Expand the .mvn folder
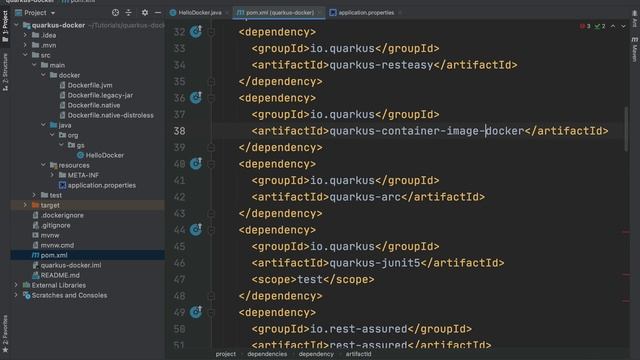Screen dimensions: 640x360 coord(25,45)
